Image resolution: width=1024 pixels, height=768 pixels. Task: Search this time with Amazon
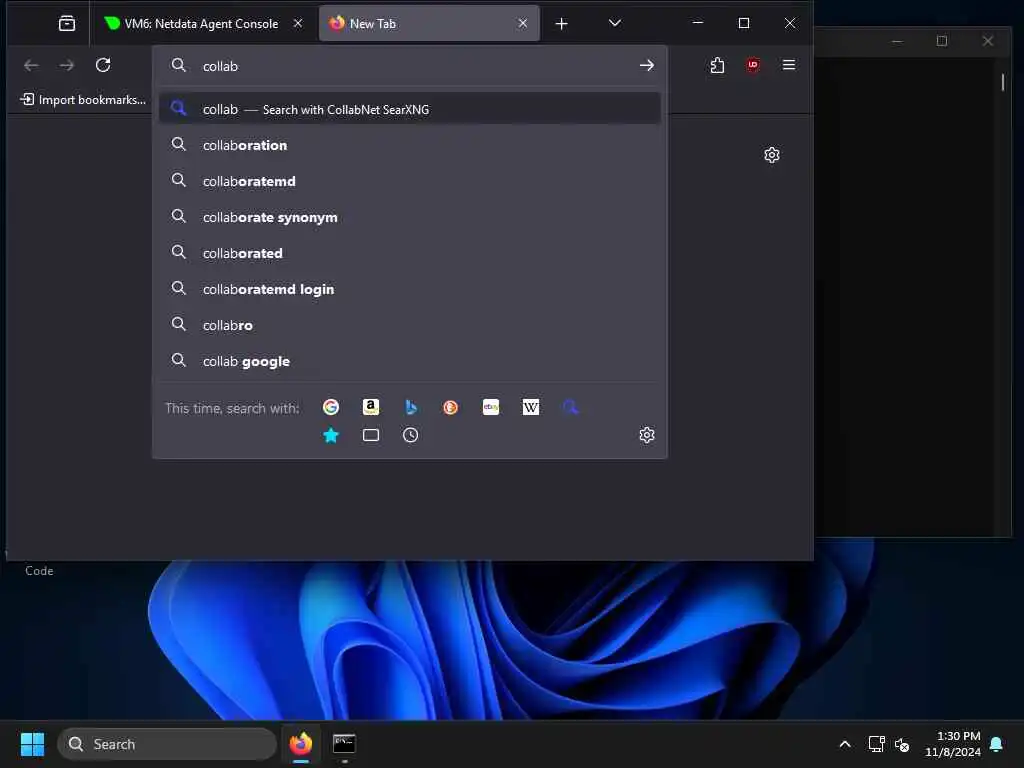click(x=371, y=408)
